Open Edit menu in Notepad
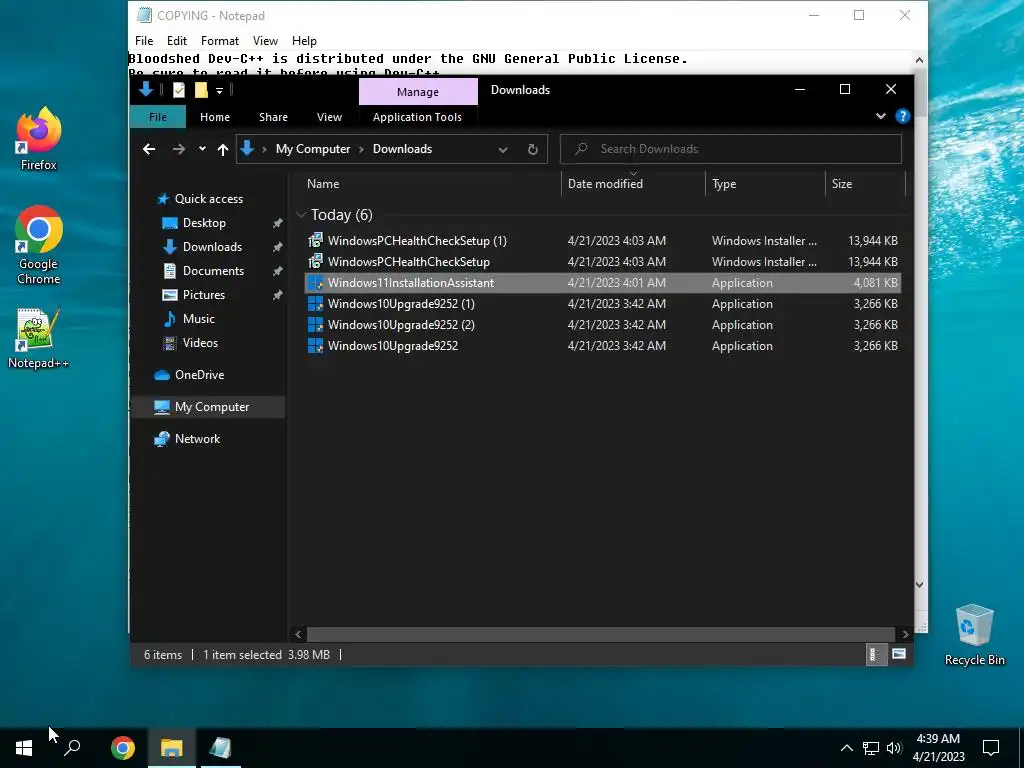 click(x=176, y=40)
